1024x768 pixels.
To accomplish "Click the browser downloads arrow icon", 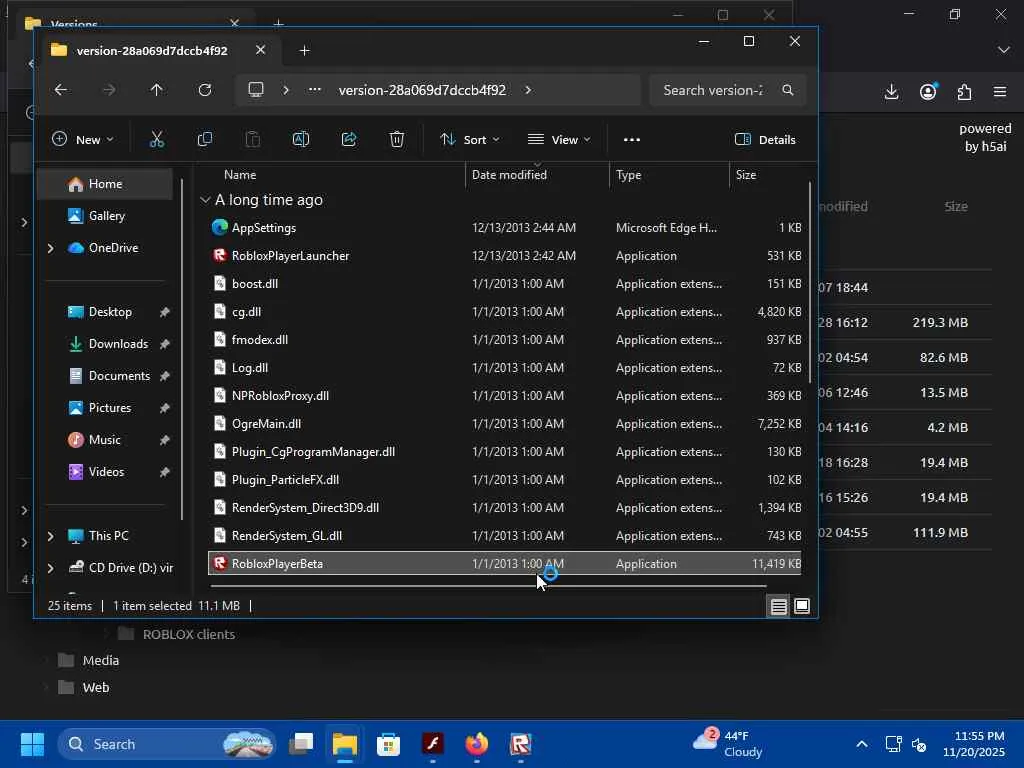I will [891, 92].
